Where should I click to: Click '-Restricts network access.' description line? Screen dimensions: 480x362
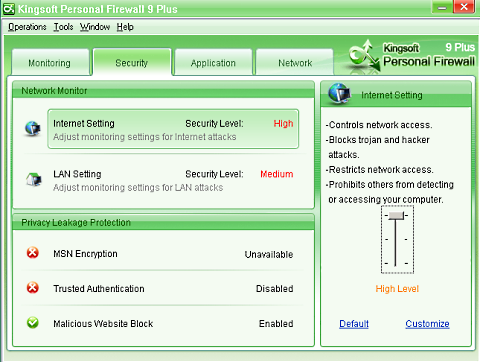[380, 170]
